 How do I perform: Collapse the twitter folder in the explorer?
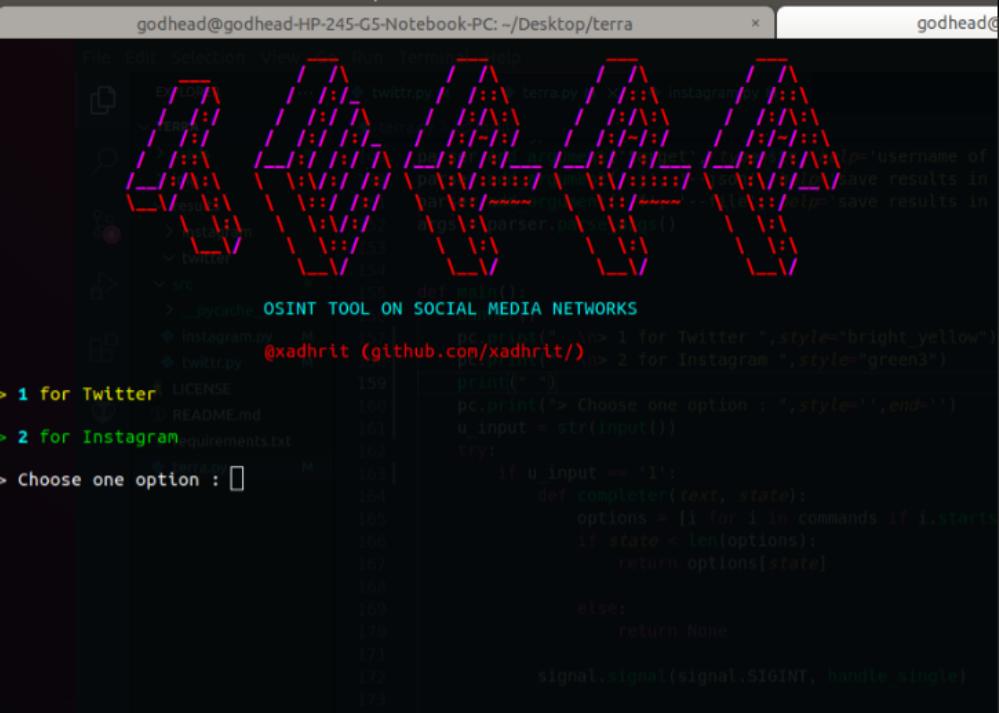(205, 258)
